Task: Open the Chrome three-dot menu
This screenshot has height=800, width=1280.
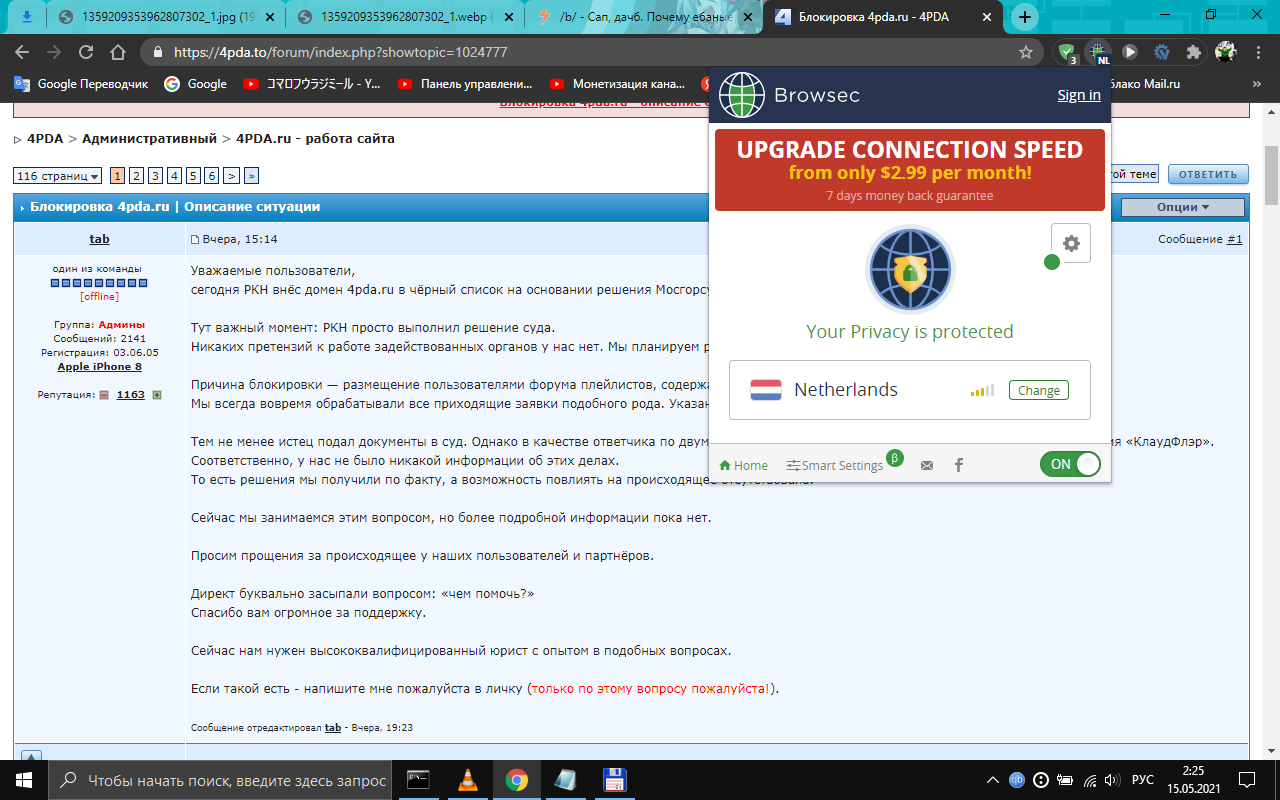Action: click(1258, 52)
